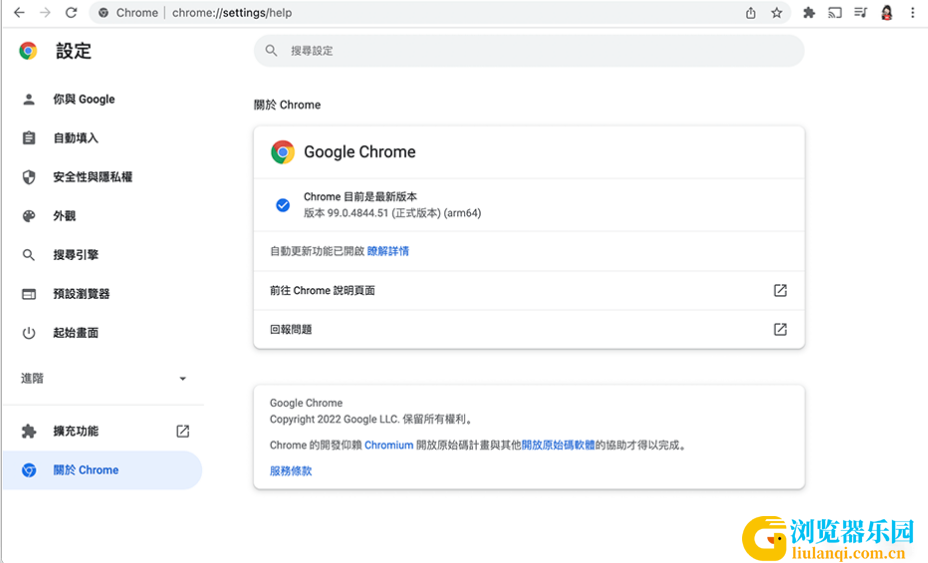Screen dimensions: 928x563
Task: Click the 搜尋設定 search field
Action: pyautogui.click(x=529, y=51)
